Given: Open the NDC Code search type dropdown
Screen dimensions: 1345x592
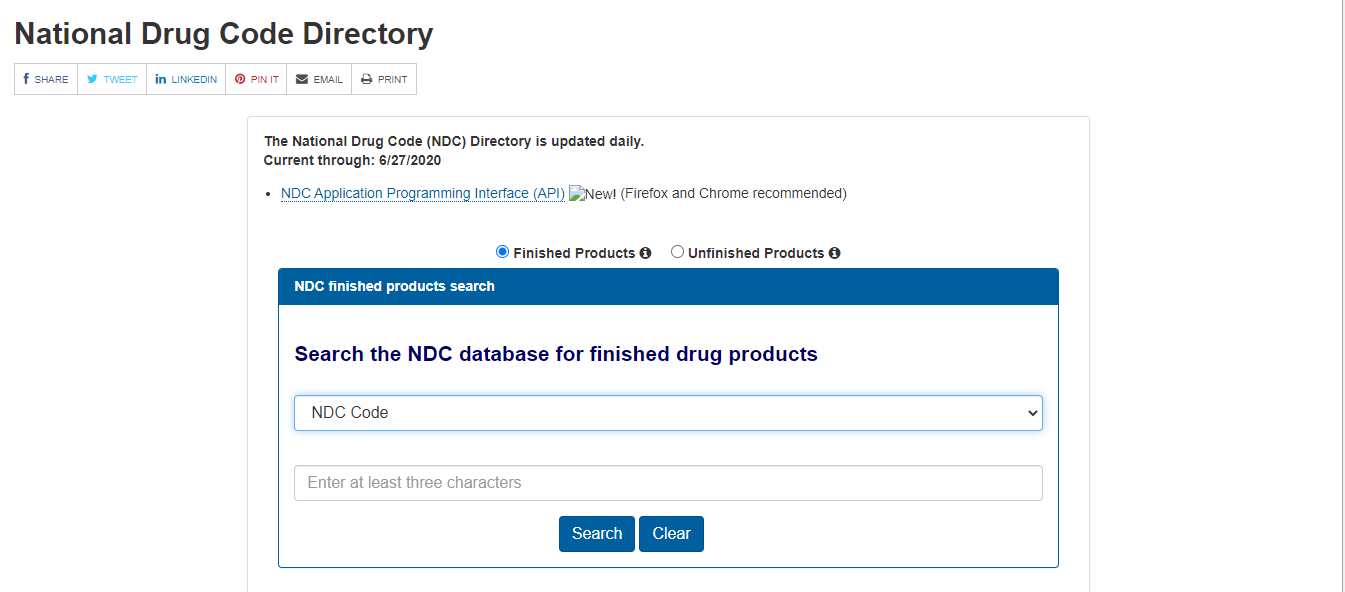Looking at the screenshot, I should (668, 413).
